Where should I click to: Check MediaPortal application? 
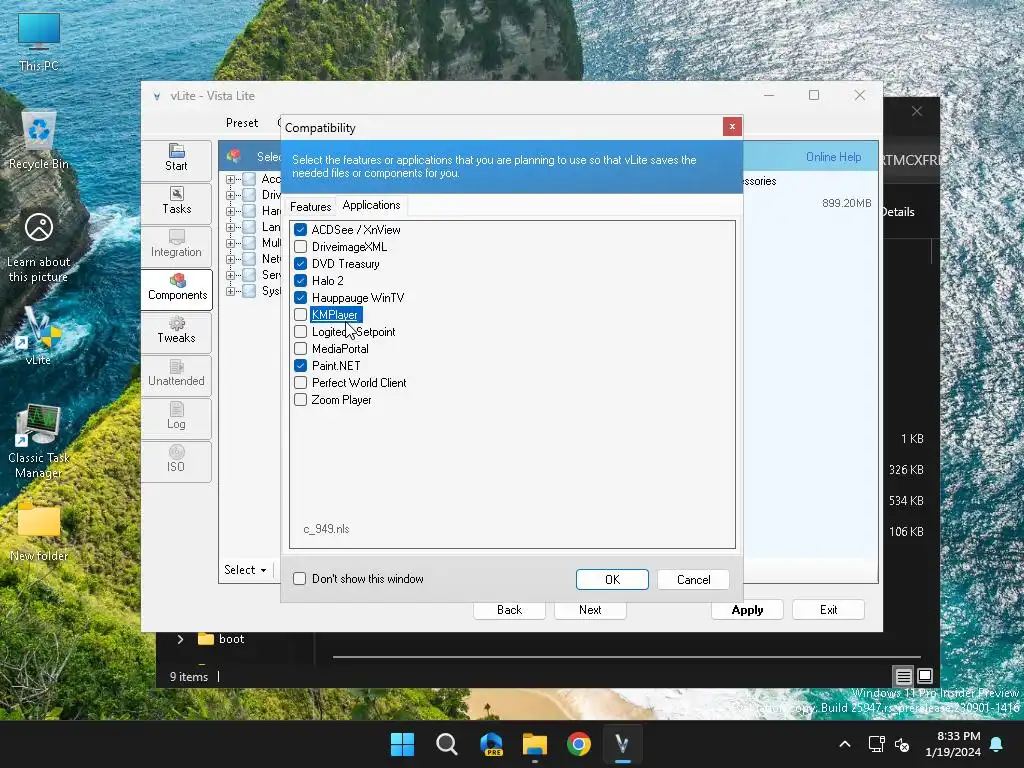click(300, 349)
